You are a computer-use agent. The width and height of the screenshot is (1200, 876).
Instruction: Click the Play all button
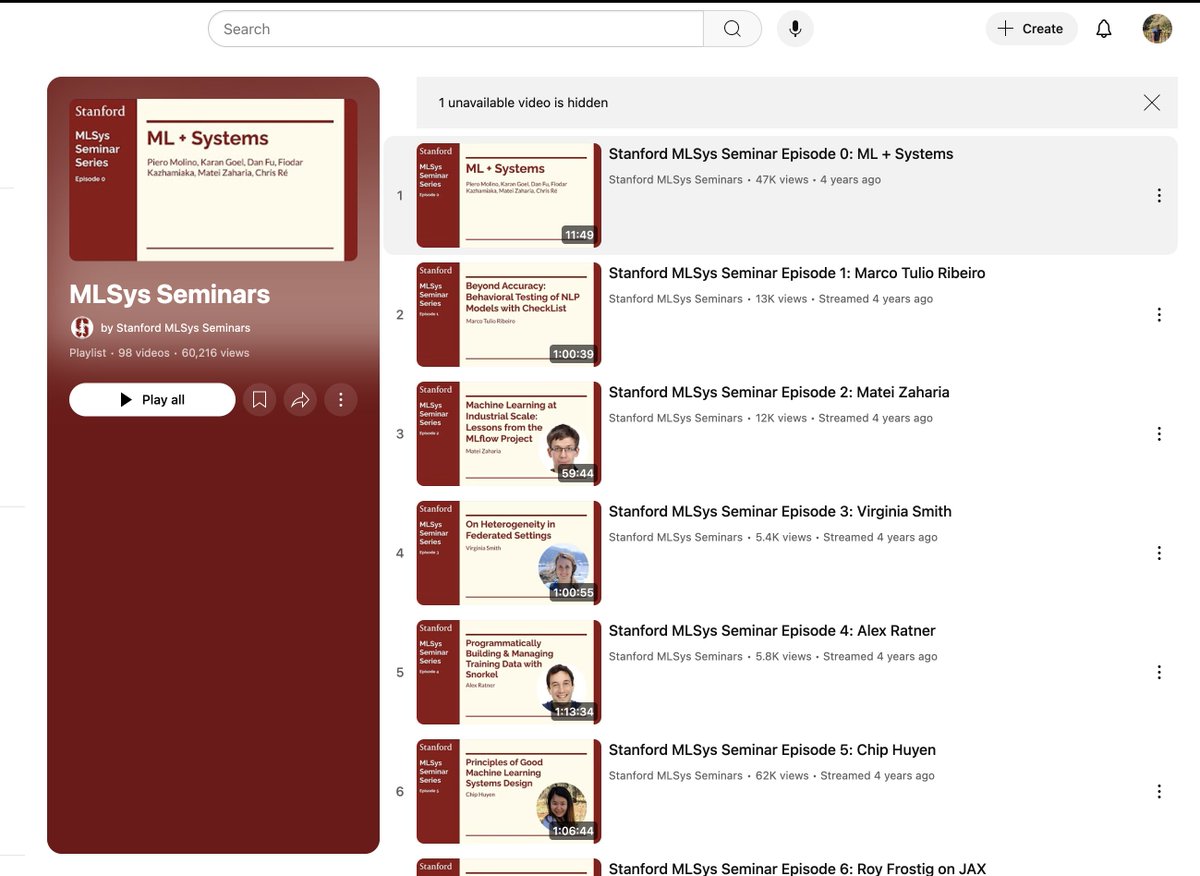pos(151,399)
